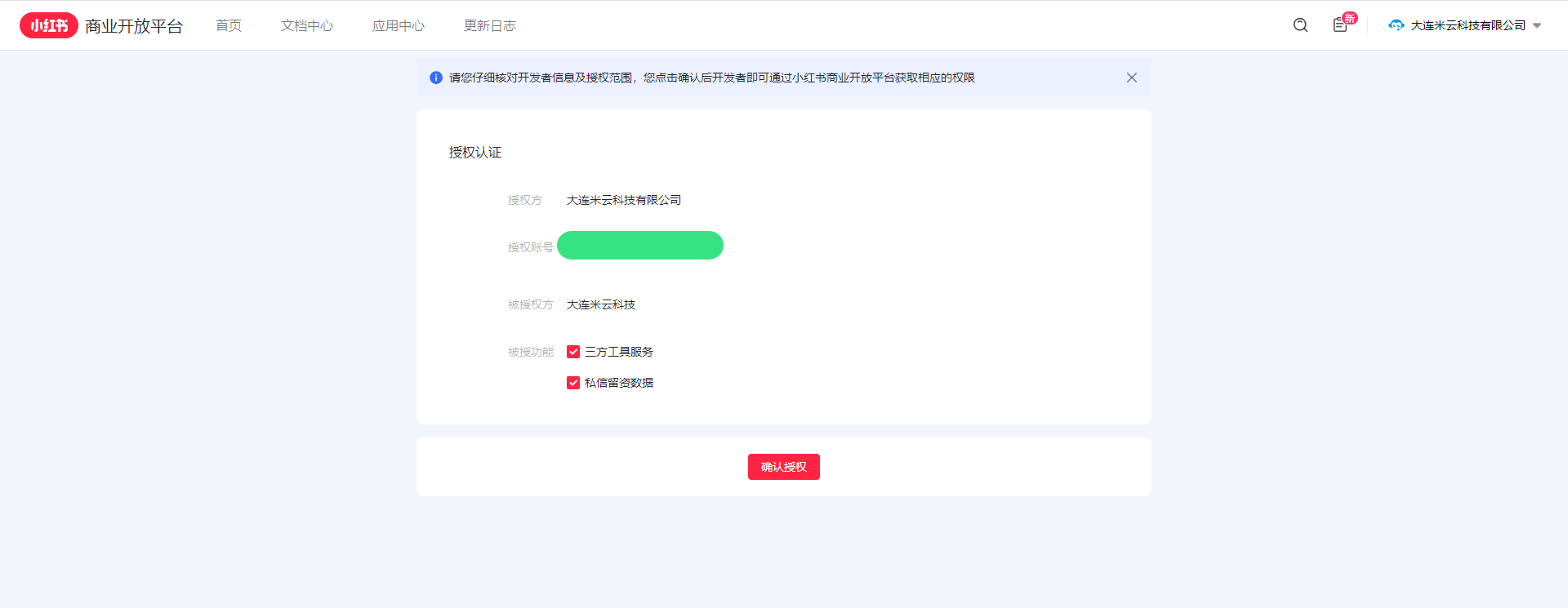Open the notifications icon with 新 badge
Viewport: 1568px width, 608px height.
click(x=1340, y=25)
